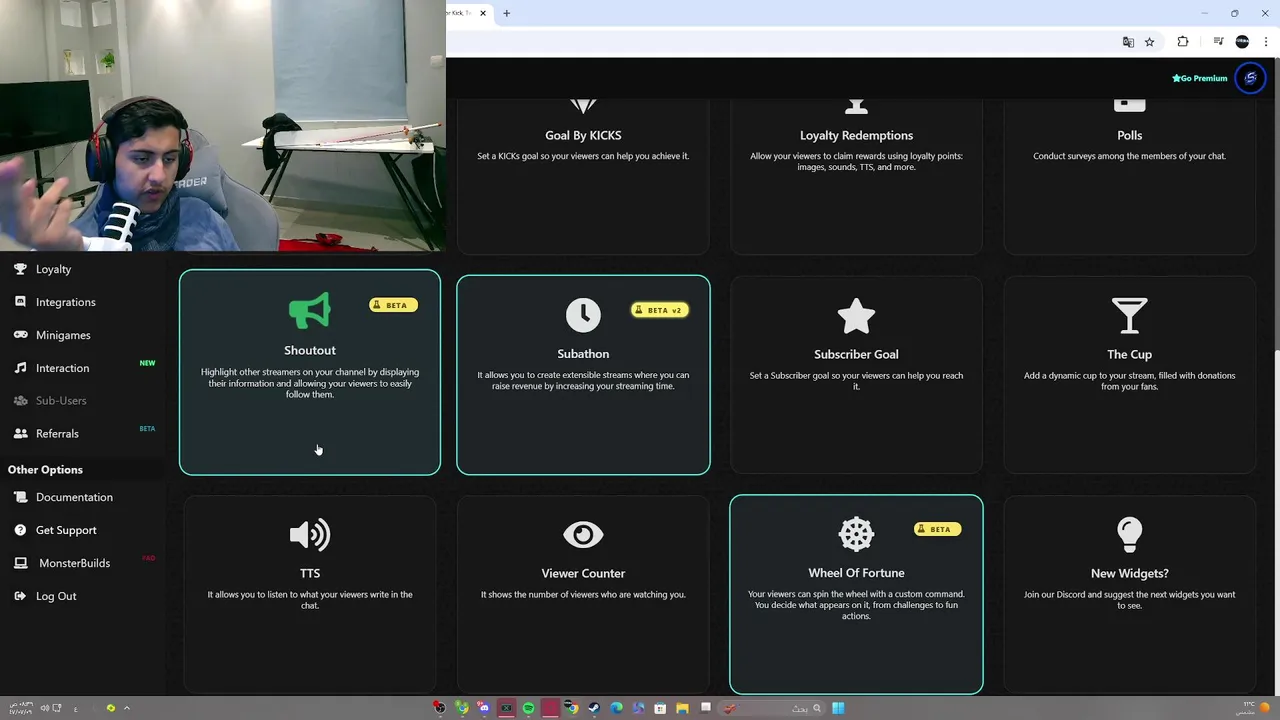Click Get Support in sidebar
Viewport: 1280px width, 720px height.
tap(66, 530)
